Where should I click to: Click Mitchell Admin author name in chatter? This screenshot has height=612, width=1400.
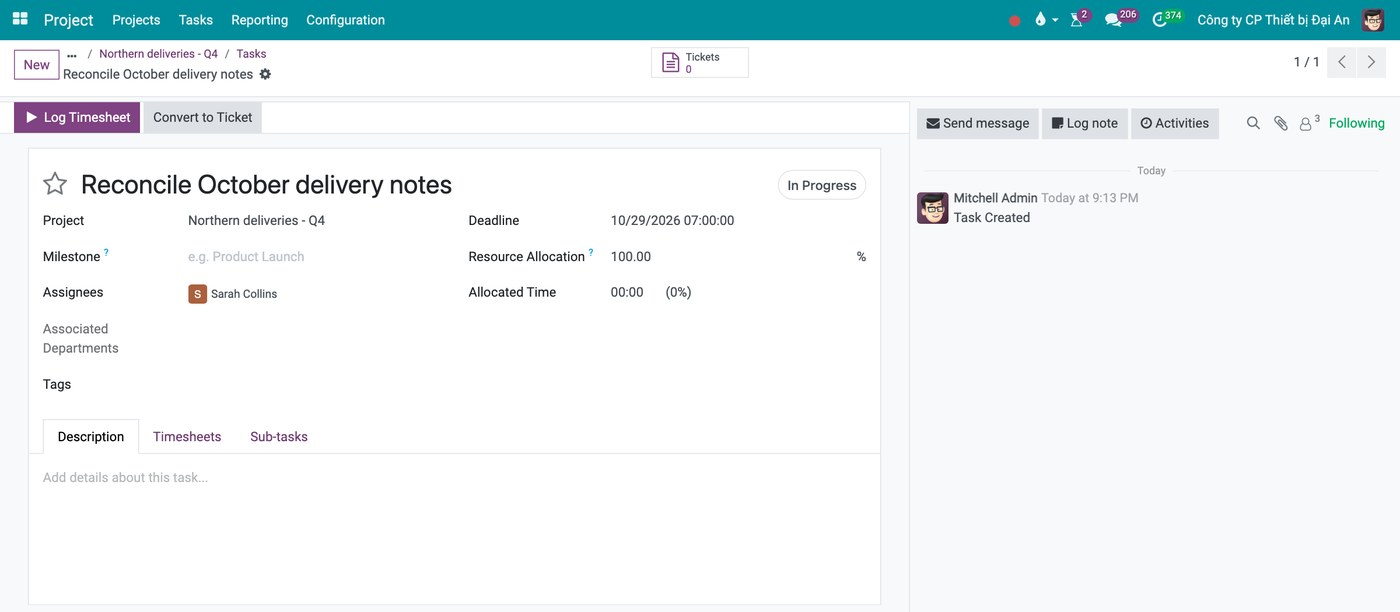point(995,198)
